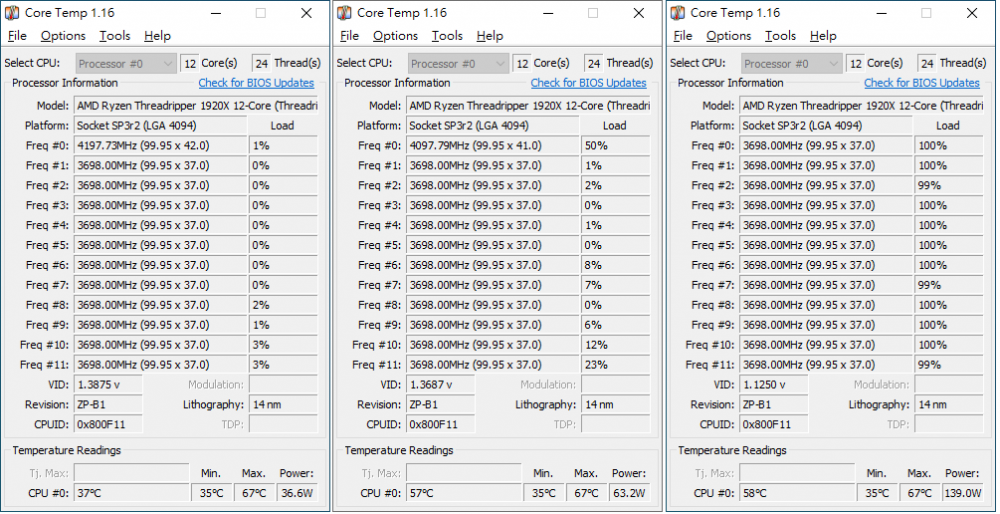Click Platform field in middle window
This screenshot has width=1000, height=514.
[493, 126]
